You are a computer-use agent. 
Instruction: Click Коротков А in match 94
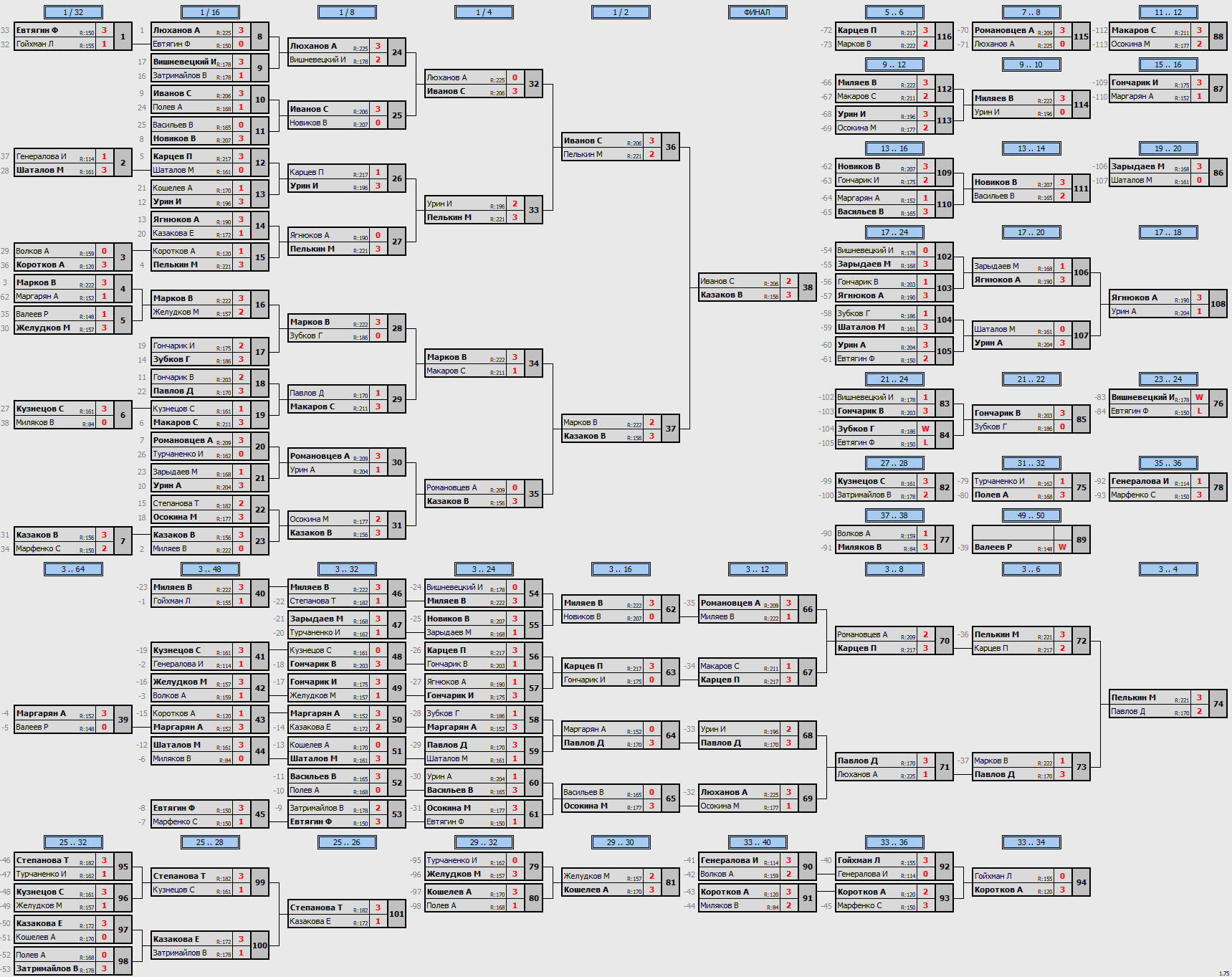pyautogui.click(x=998, y=890)
